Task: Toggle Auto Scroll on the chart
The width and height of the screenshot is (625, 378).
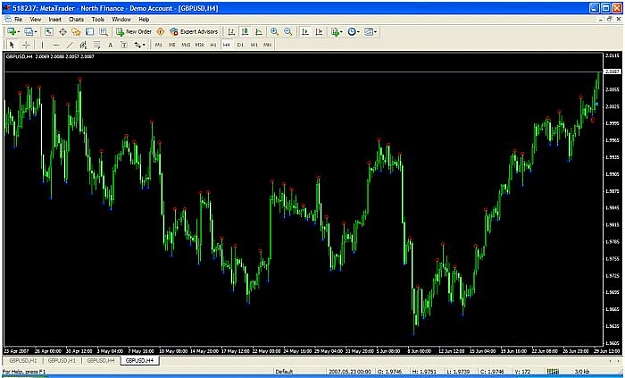Action: point(305,32)
